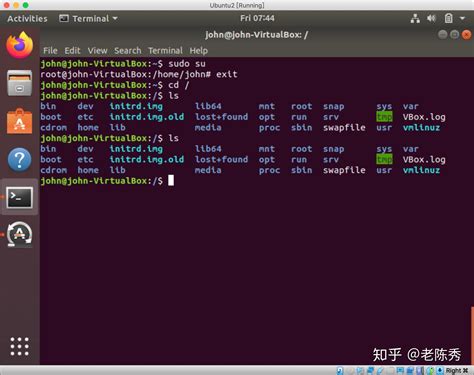This screenshot has height=375, width=474.
Task: Click the 'sudo su' command text
Action: pyautogui.click(x=187, y=64)
